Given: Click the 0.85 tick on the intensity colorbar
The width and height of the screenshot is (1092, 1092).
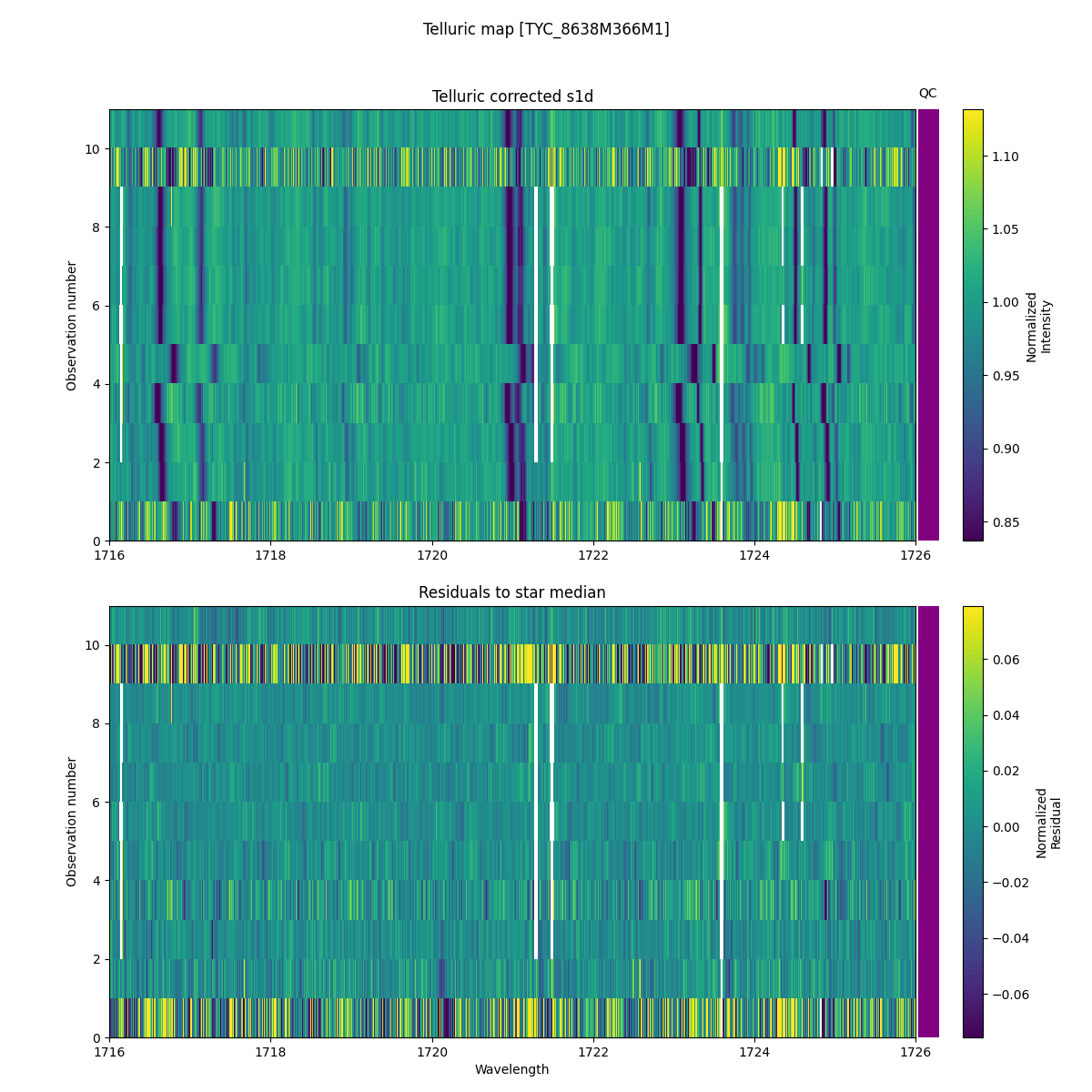Looking at the screenshot, I should pos(1006,522).
